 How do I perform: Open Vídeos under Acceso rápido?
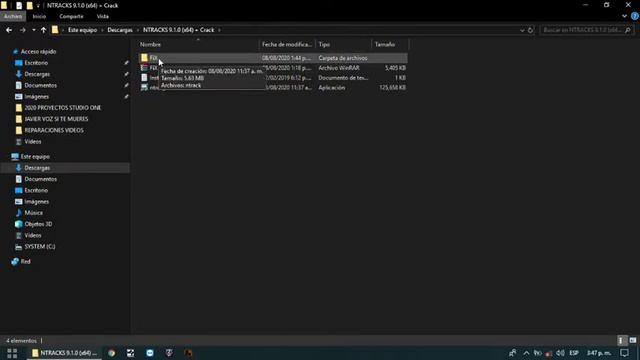(x=33, y=142)
